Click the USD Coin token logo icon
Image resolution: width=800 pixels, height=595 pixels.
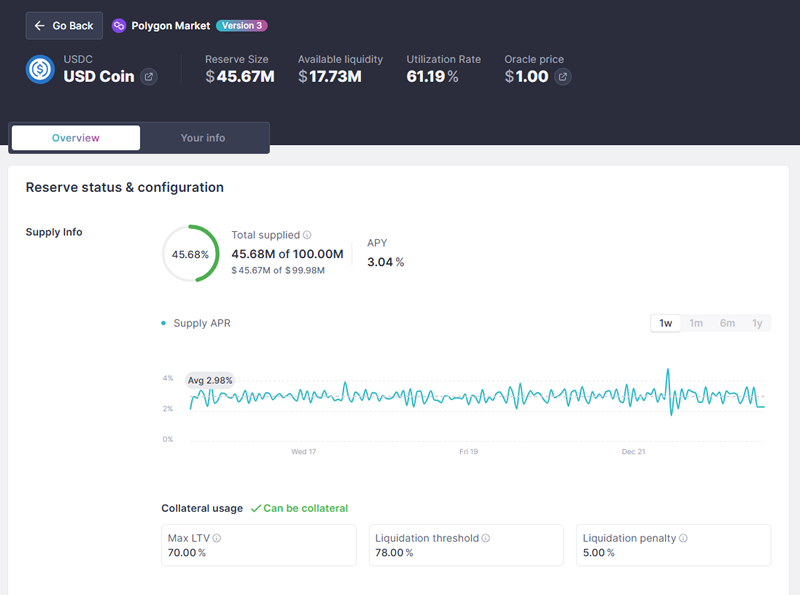[41, 70]
